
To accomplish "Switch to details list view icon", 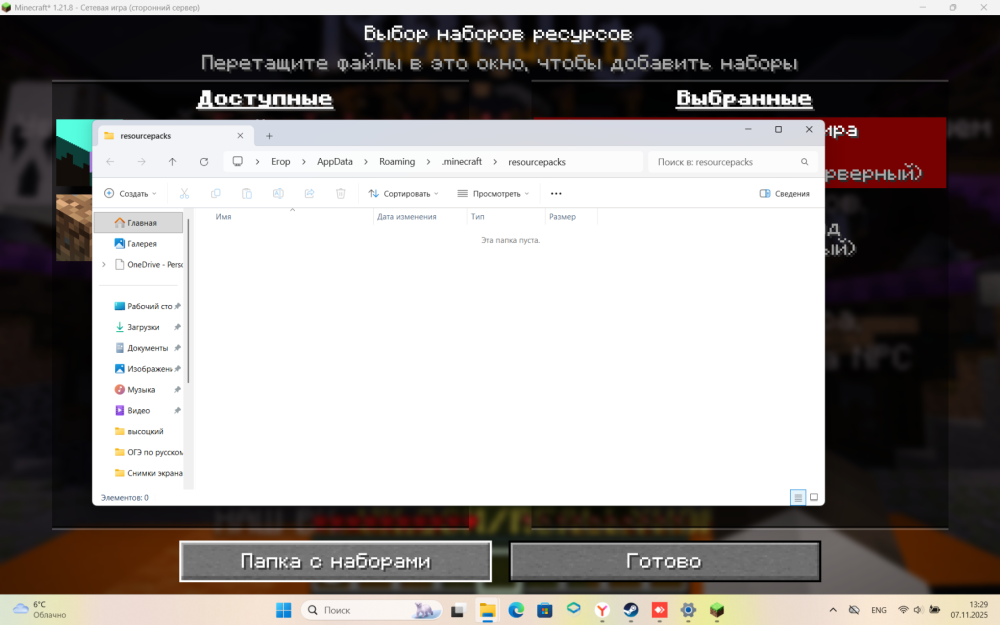I will coord(798,497).
